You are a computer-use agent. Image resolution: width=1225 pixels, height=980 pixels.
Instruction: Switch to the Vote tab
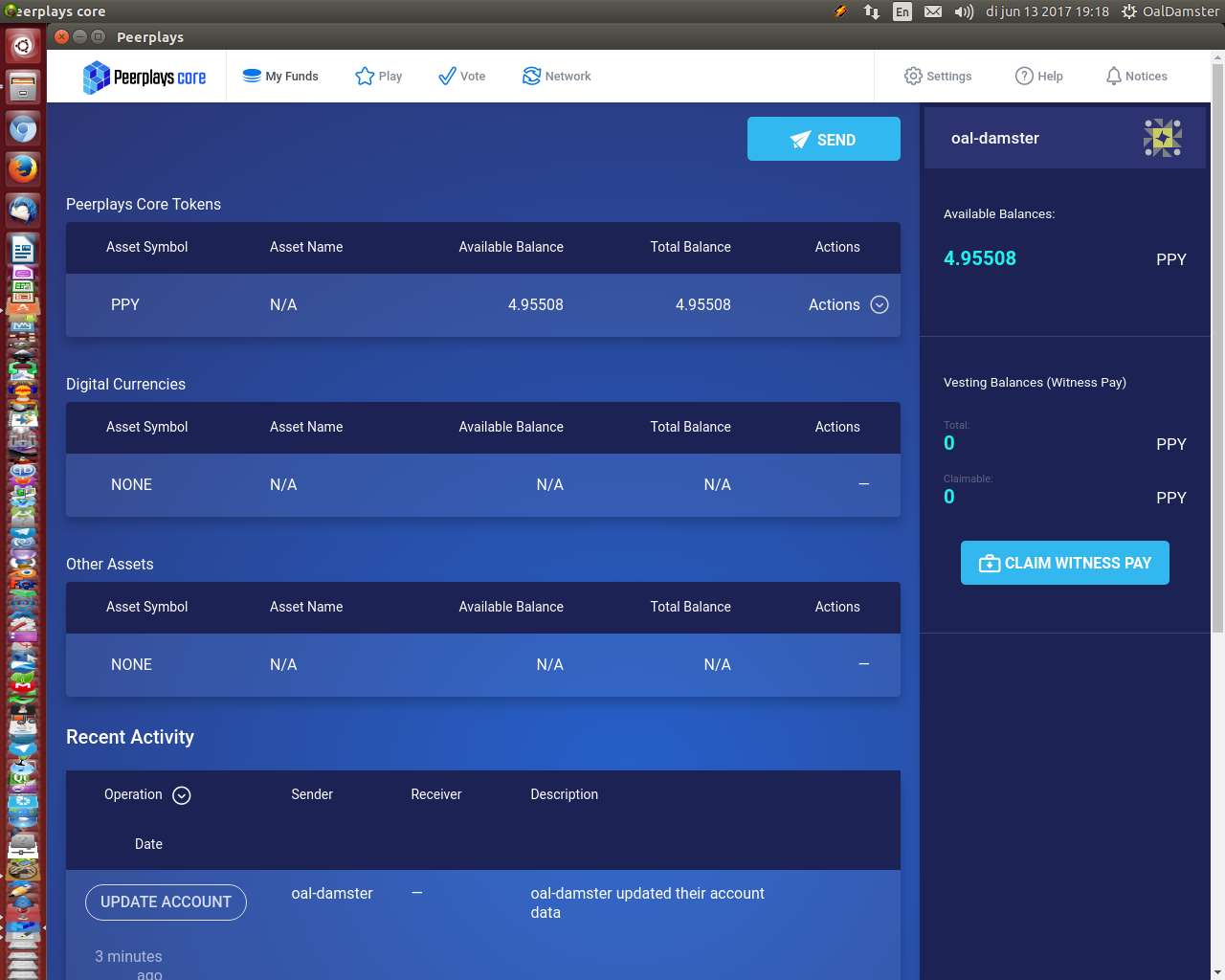point(461,77)
